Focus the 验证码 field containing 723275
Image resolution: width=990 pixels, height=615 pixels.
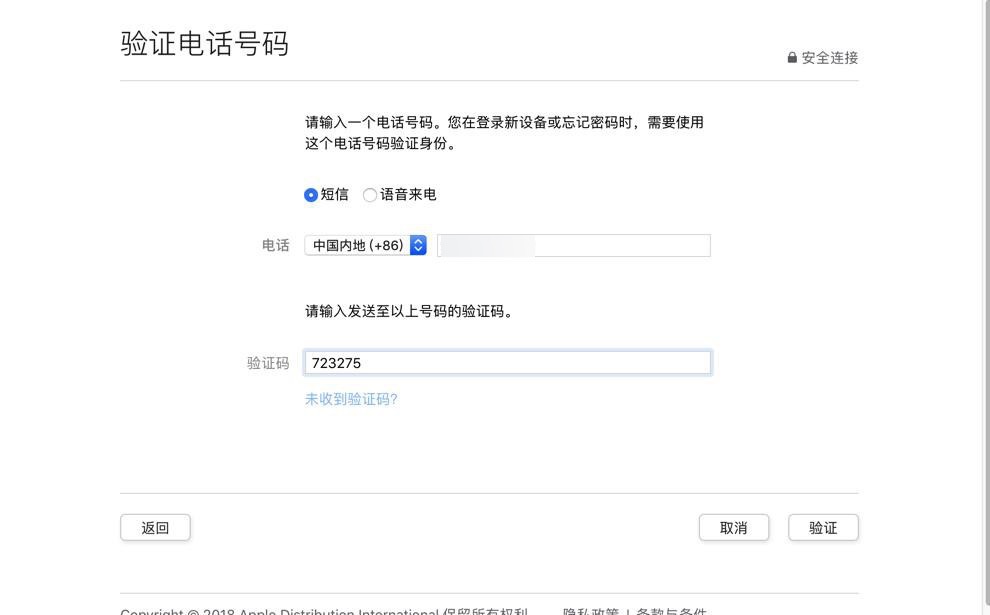tap(508, 363)
